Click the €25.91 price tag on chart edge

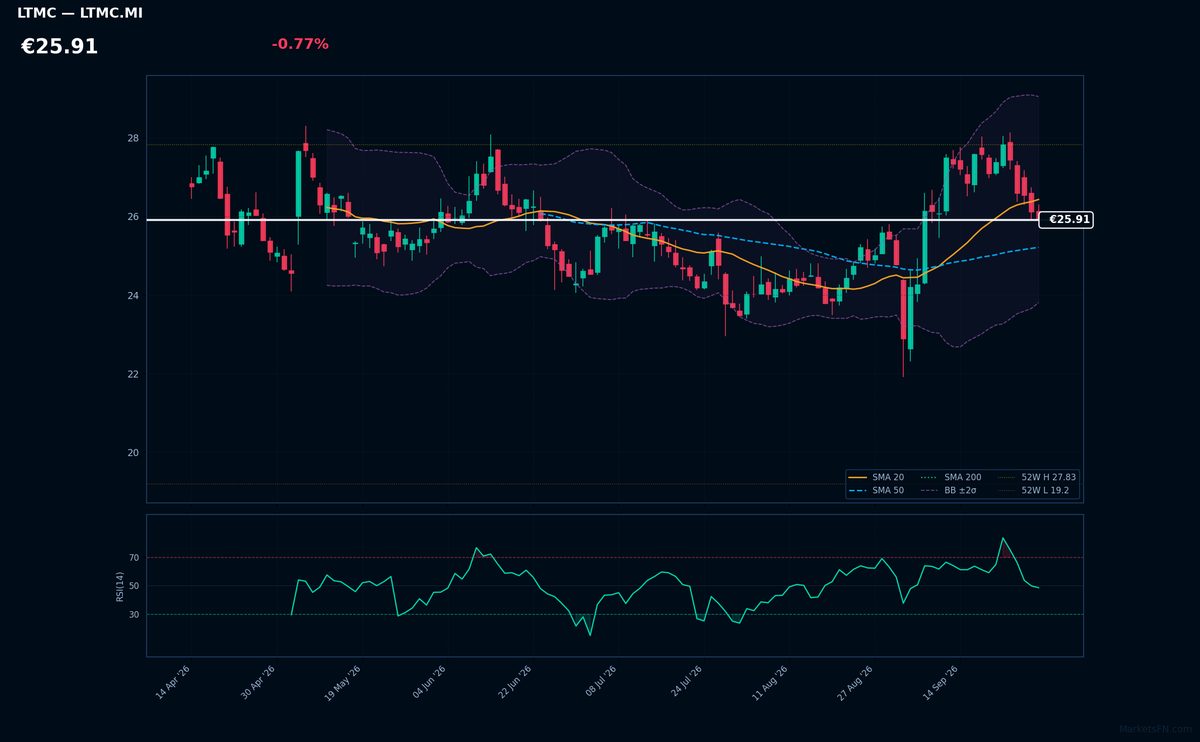pyautogui.click(x=1067, y=220)
